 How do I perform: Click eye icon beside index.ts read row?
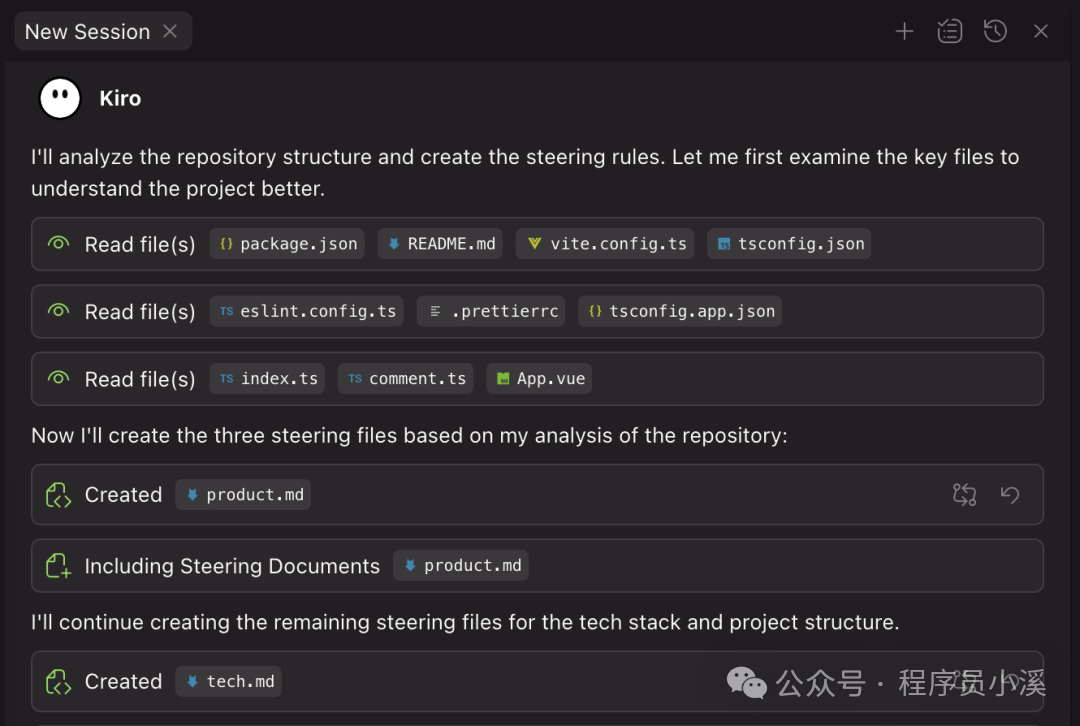[58, 379]
